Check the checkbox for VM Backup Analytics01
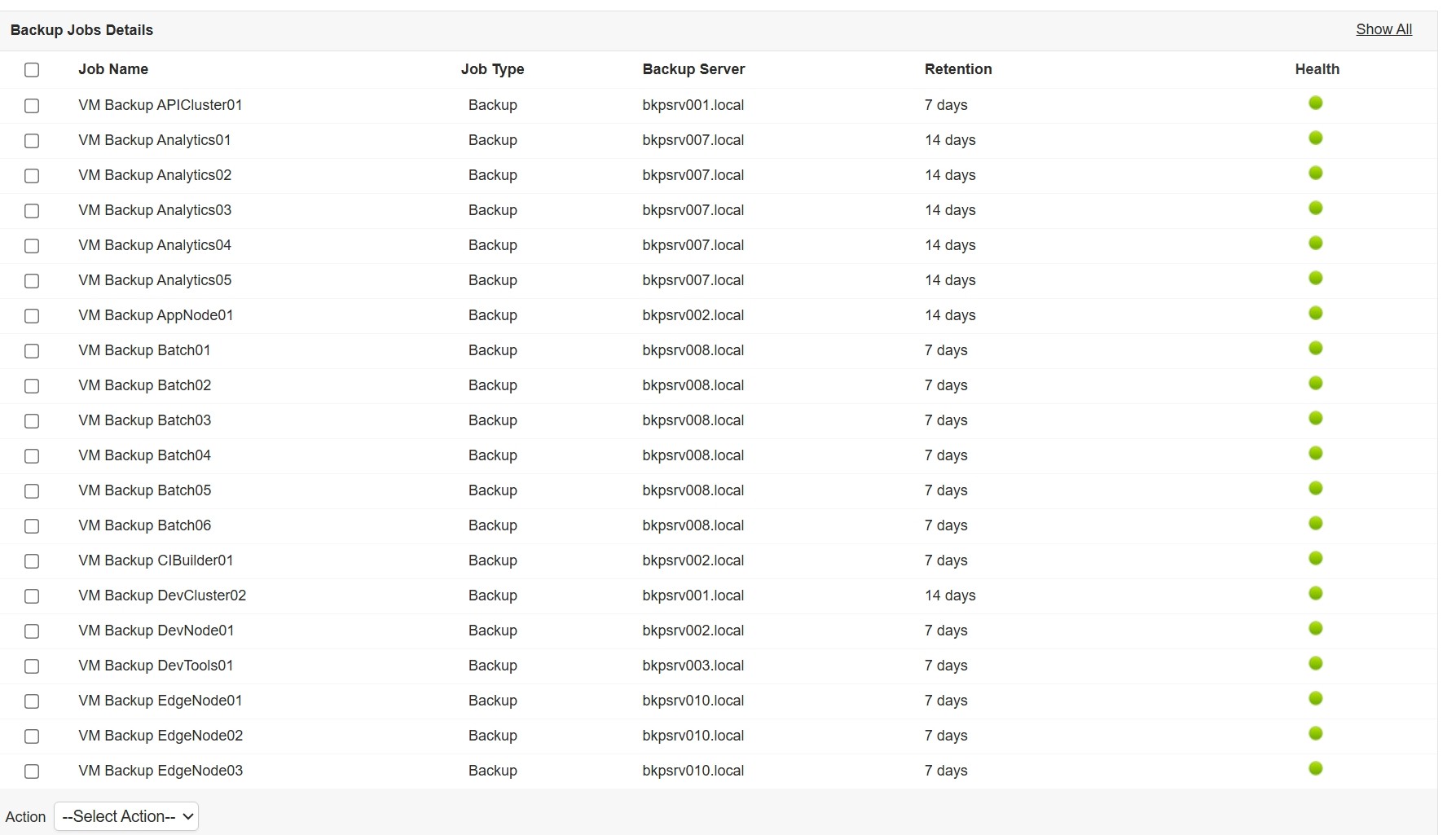 point(32,141)
